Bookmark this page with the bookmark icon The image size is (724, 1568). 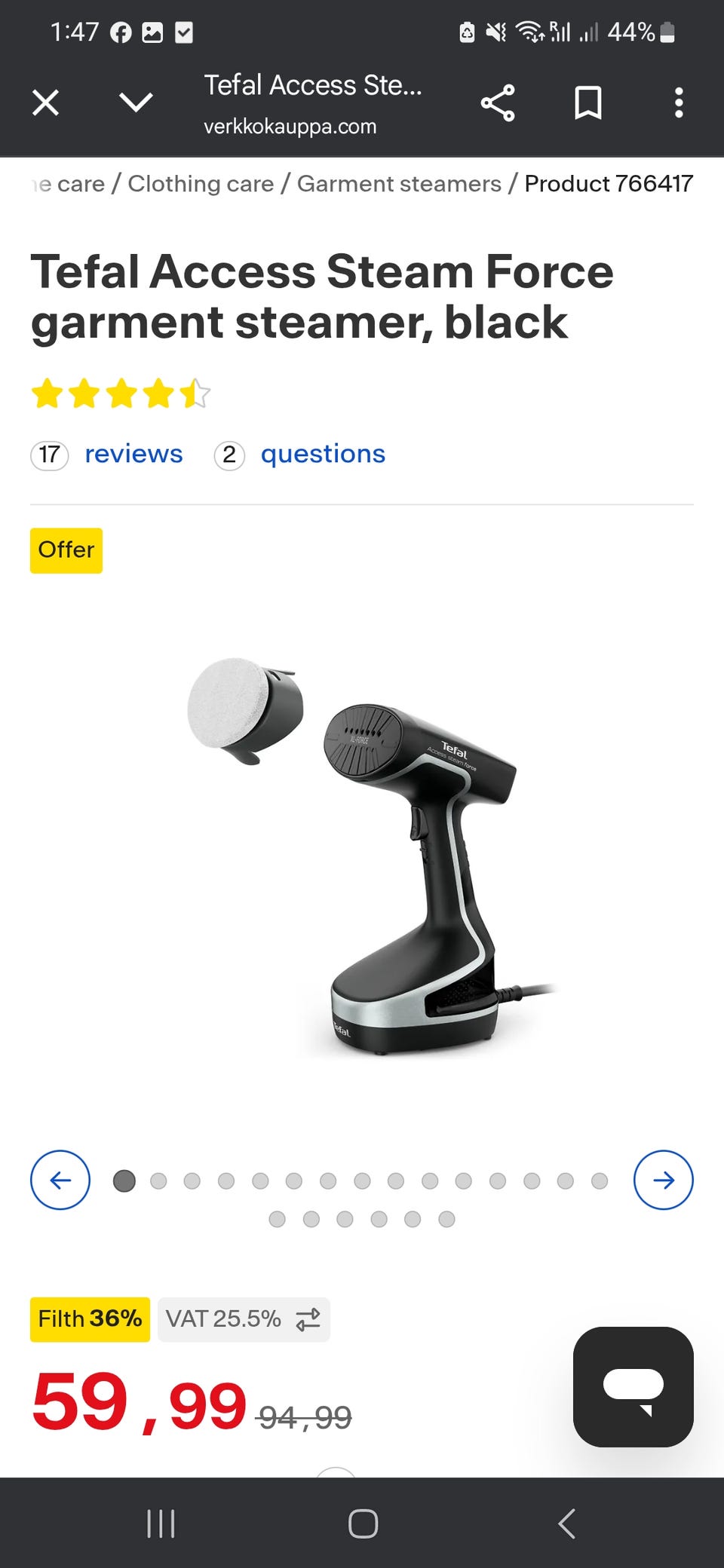coord(588,103)
